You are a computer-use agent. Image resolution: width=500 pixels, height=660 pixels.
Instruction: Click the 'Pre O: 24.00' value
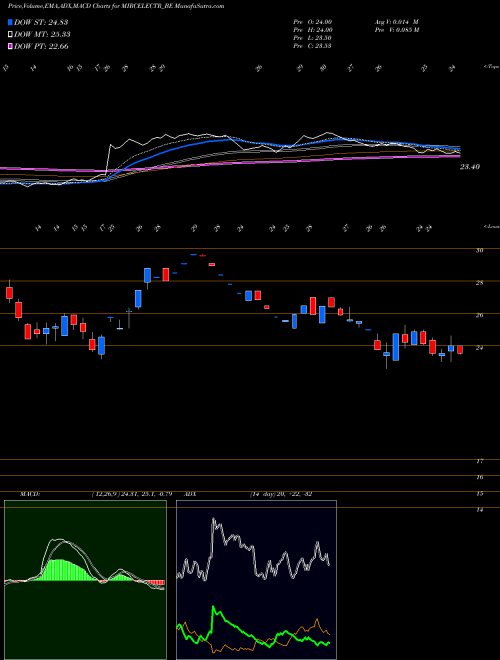pyautogui.click(x=314, y=22)
